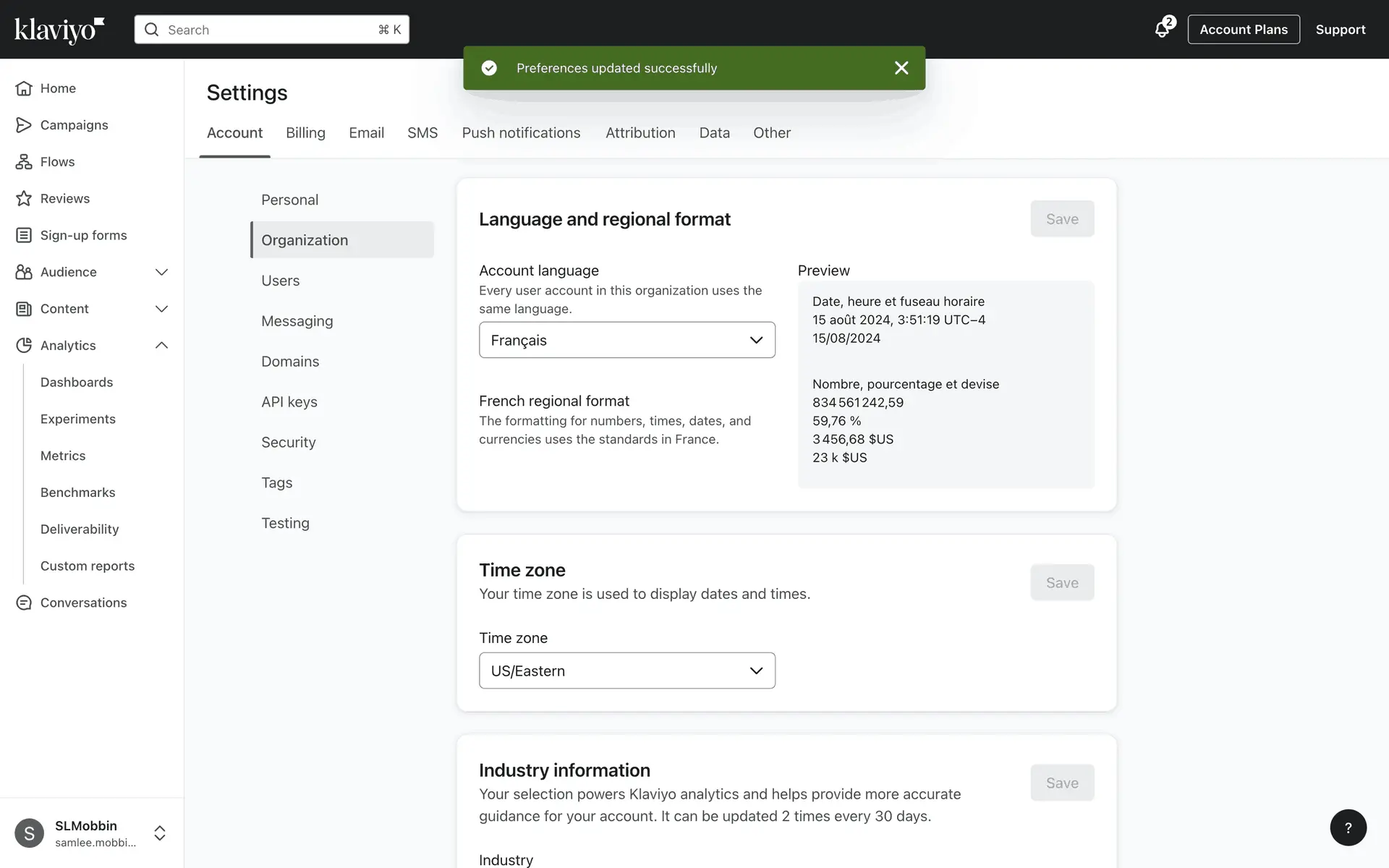The image size is (1389, 868).
Task: Click the Conversations chat icon
Action: 24,603
